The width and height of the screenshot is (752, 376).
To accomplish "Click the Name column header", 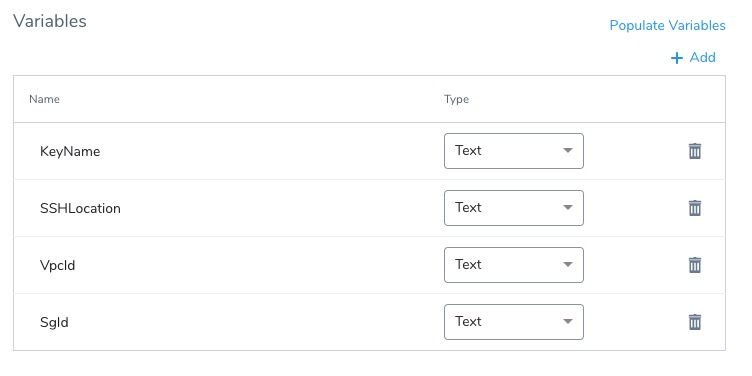I will (x=44, y=99).
